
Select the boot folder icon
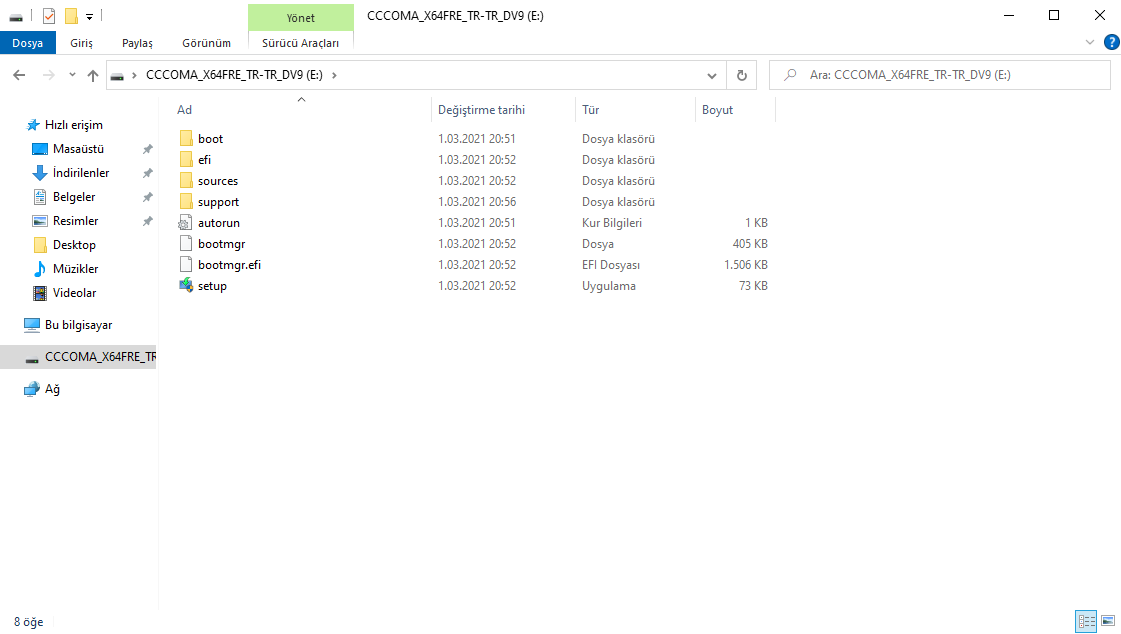click(x=186, y=139)
